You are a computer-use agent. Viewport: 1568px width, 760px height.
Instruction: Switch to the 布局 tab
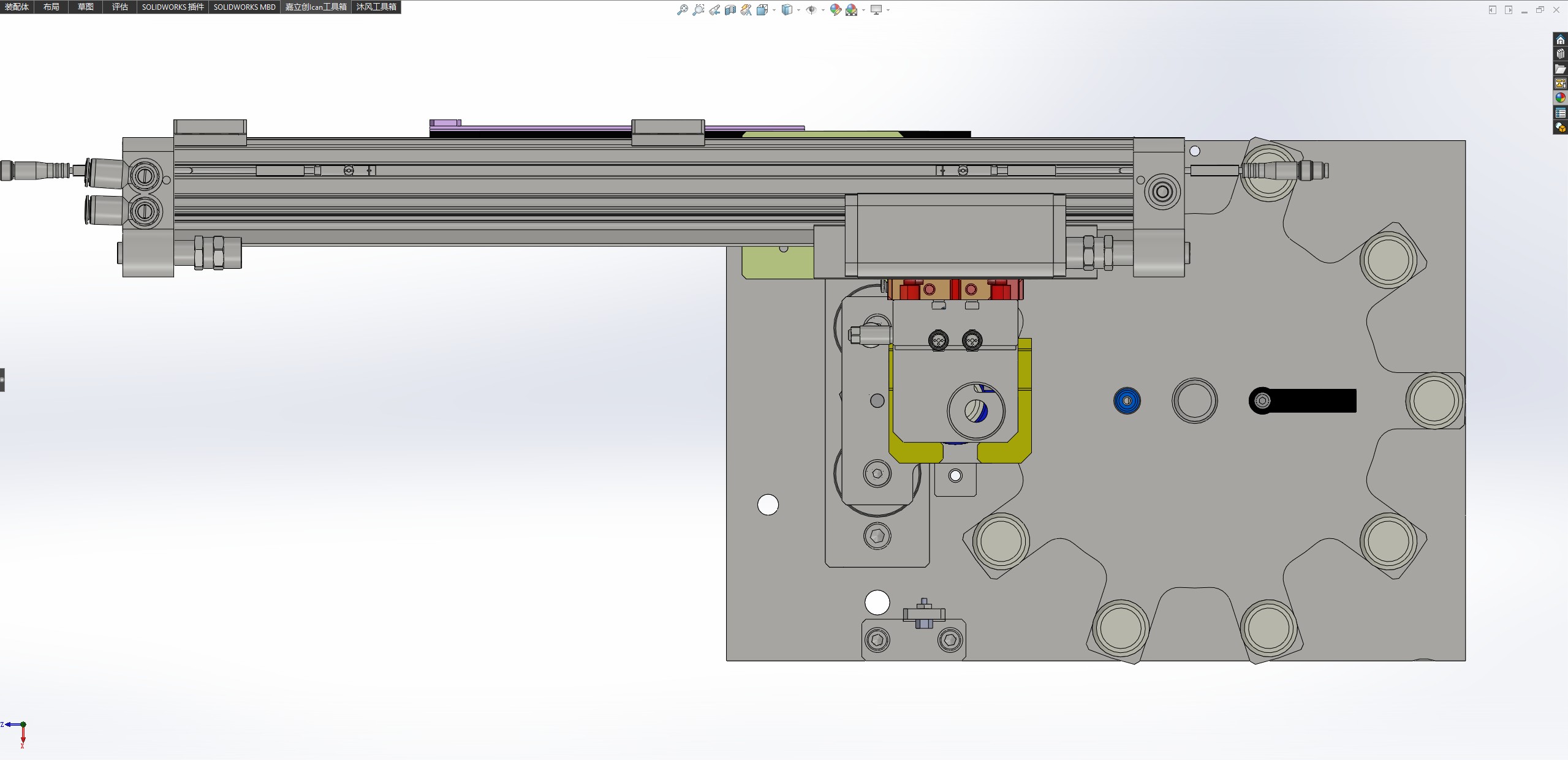tap(51, 7)
